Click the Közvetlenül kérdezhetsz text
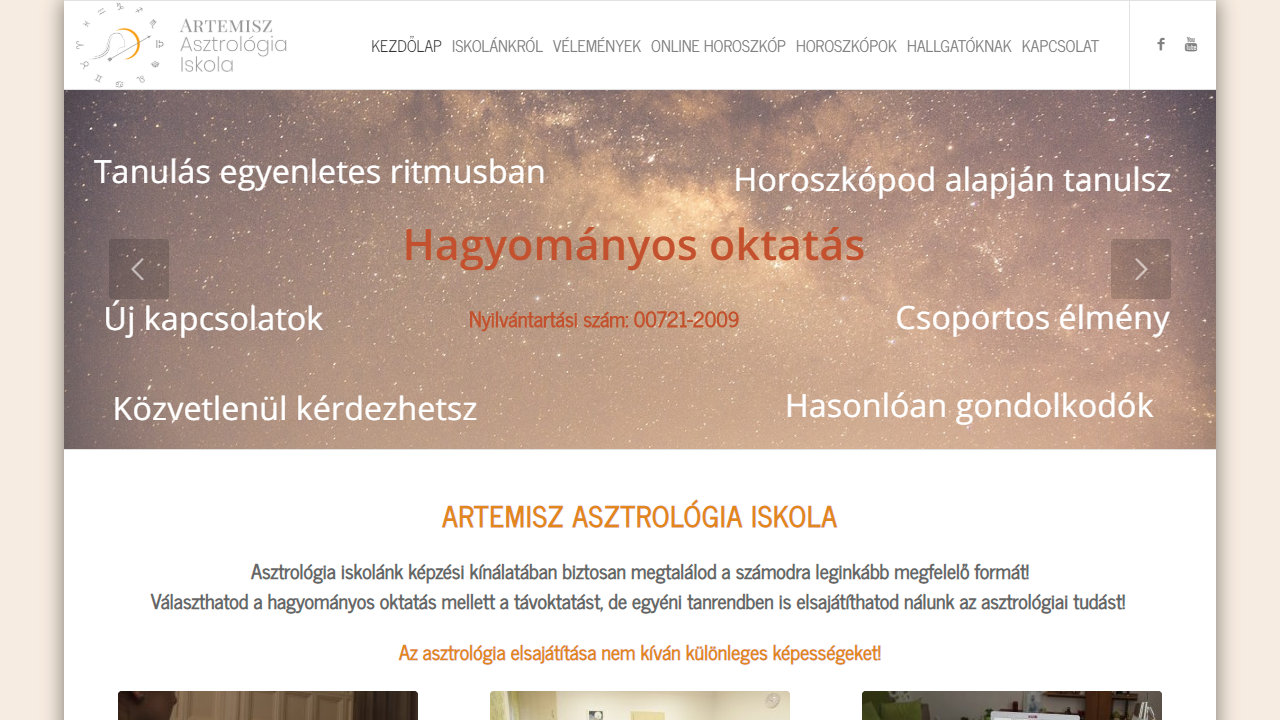The height and width of the screenshot is (720, 1280). [x=295, y=408]
